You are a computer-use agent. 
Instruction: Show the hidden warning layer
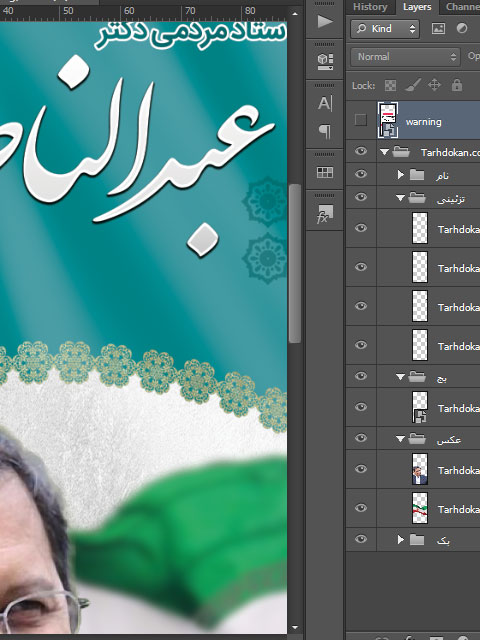pyautogui.click(x=360, y=120)
